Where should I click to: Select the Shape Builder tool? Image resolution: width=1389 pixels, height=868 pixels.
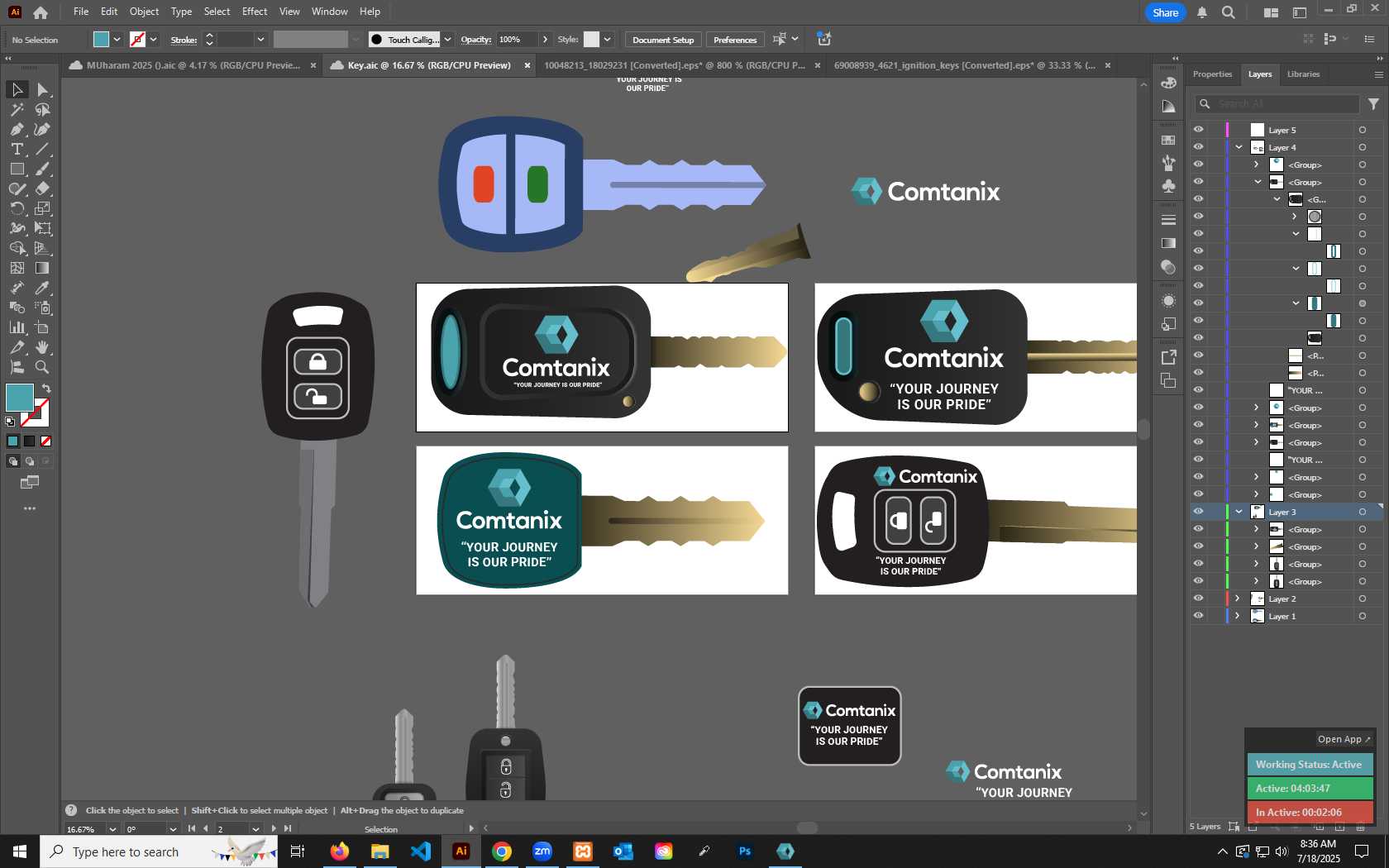click(x=17, y=248)
